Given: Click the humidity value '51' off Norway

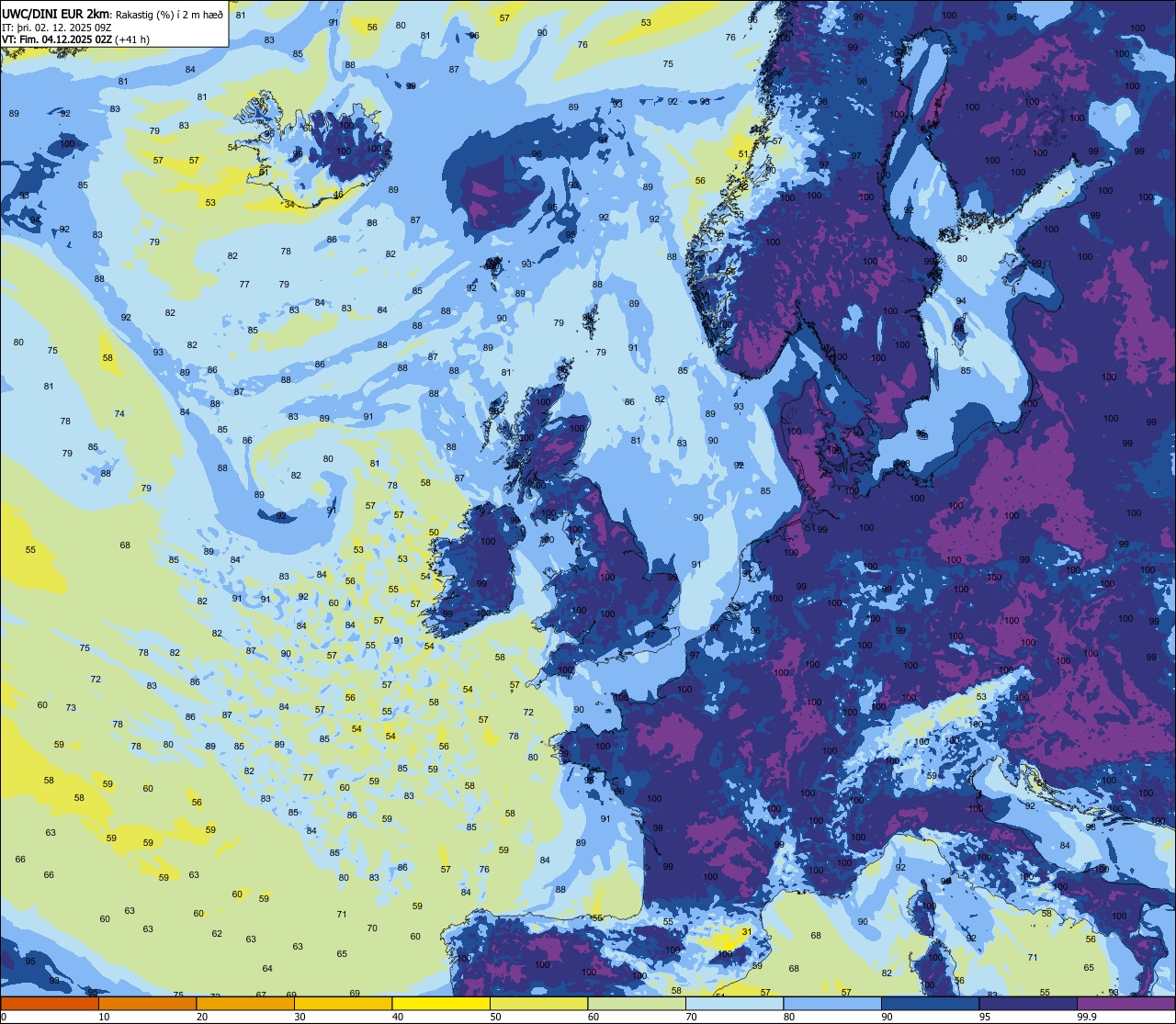Looking at the screenshot, I should point(744,154).
